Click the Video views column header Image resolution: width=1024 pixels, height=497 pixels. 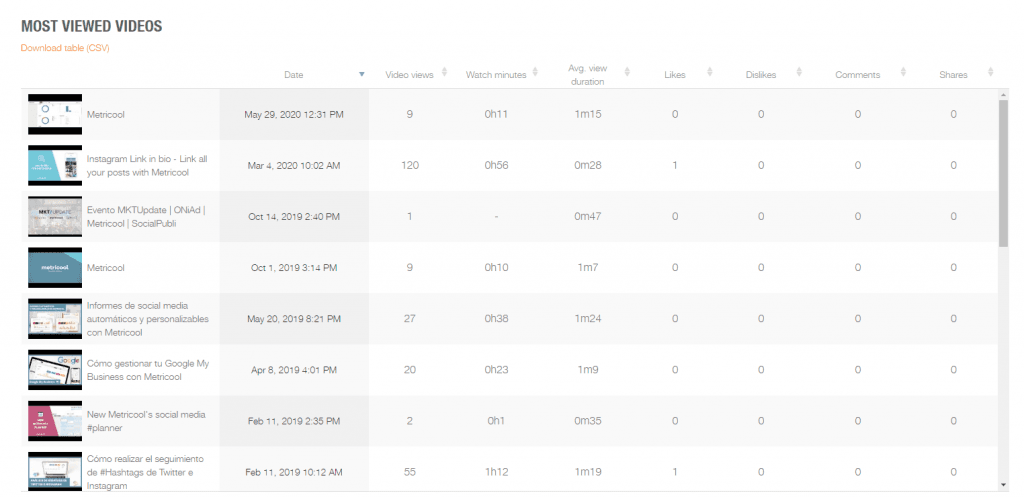coord(409,74)
